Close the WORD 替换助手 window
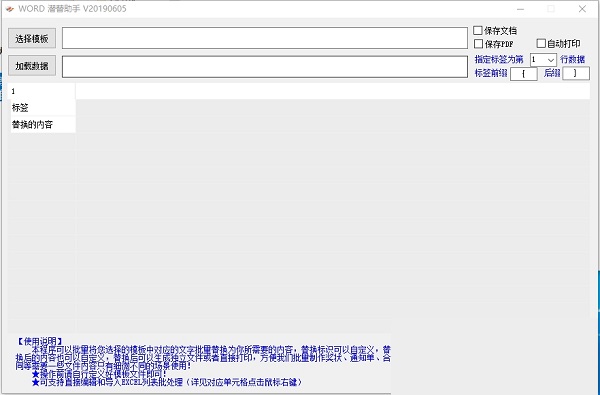600x395 pixels. coord(582,9)
